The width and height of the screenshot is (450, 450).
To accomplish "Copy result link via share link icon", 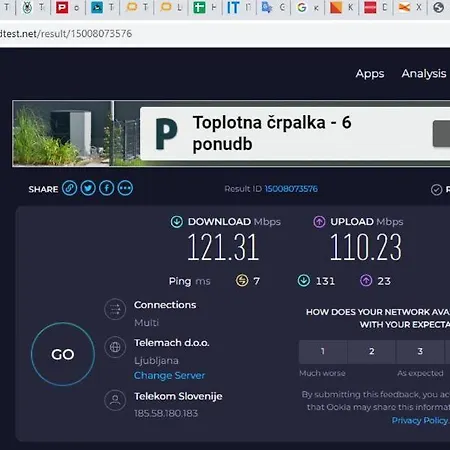I will pos(69,188).
